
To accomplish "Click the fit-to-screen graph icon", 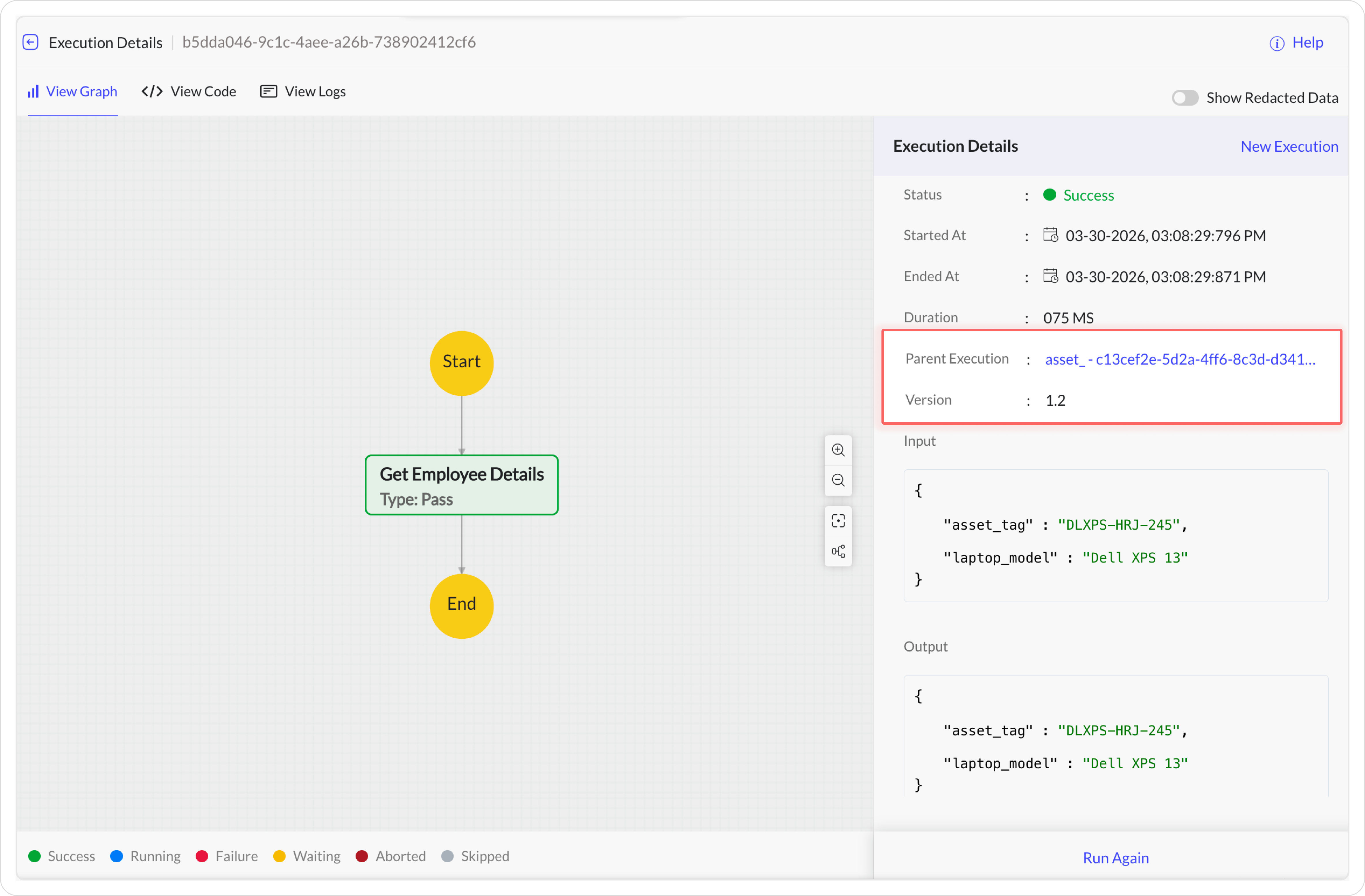I will pos(838,521).
